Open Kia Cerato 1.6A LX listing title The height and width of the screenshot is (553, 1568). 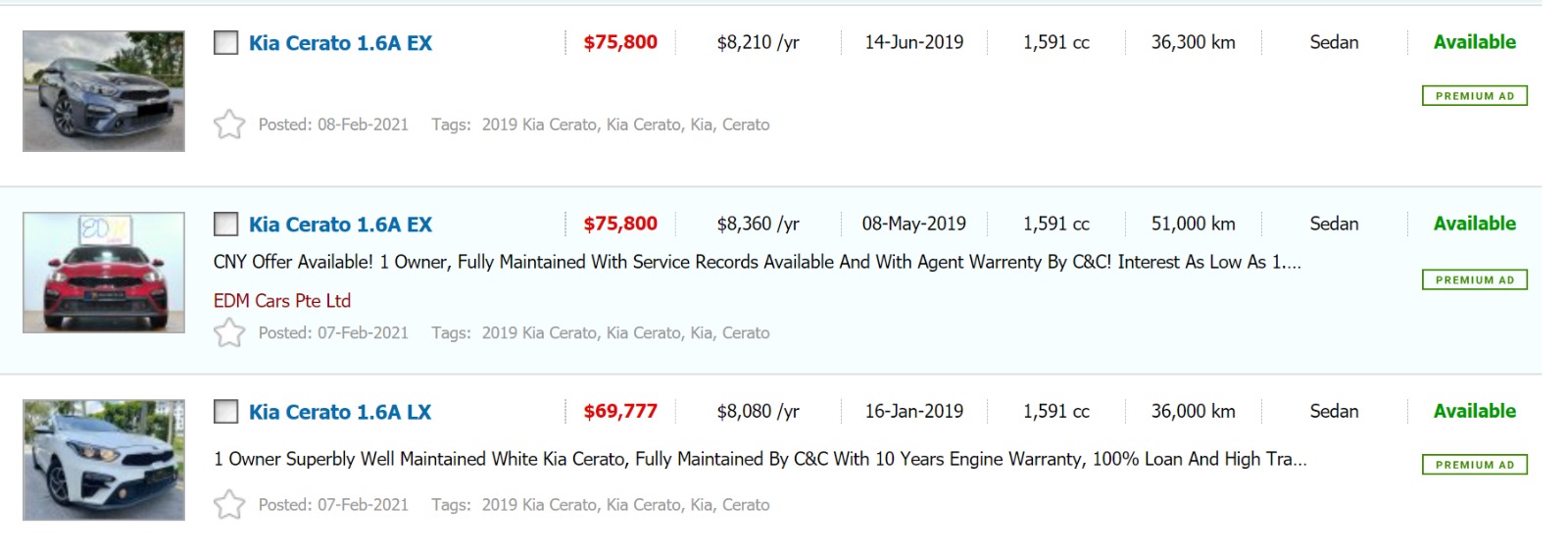[x=339, y=412]
